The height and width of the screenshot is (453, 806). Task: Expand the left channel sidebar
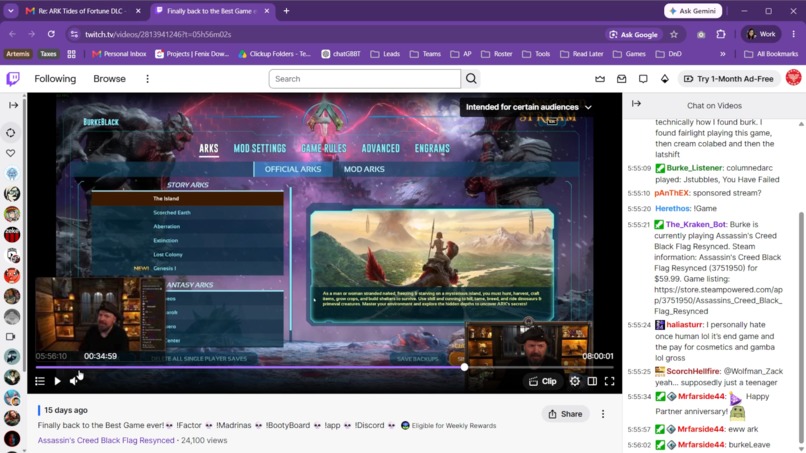click(x=13, y=105)
